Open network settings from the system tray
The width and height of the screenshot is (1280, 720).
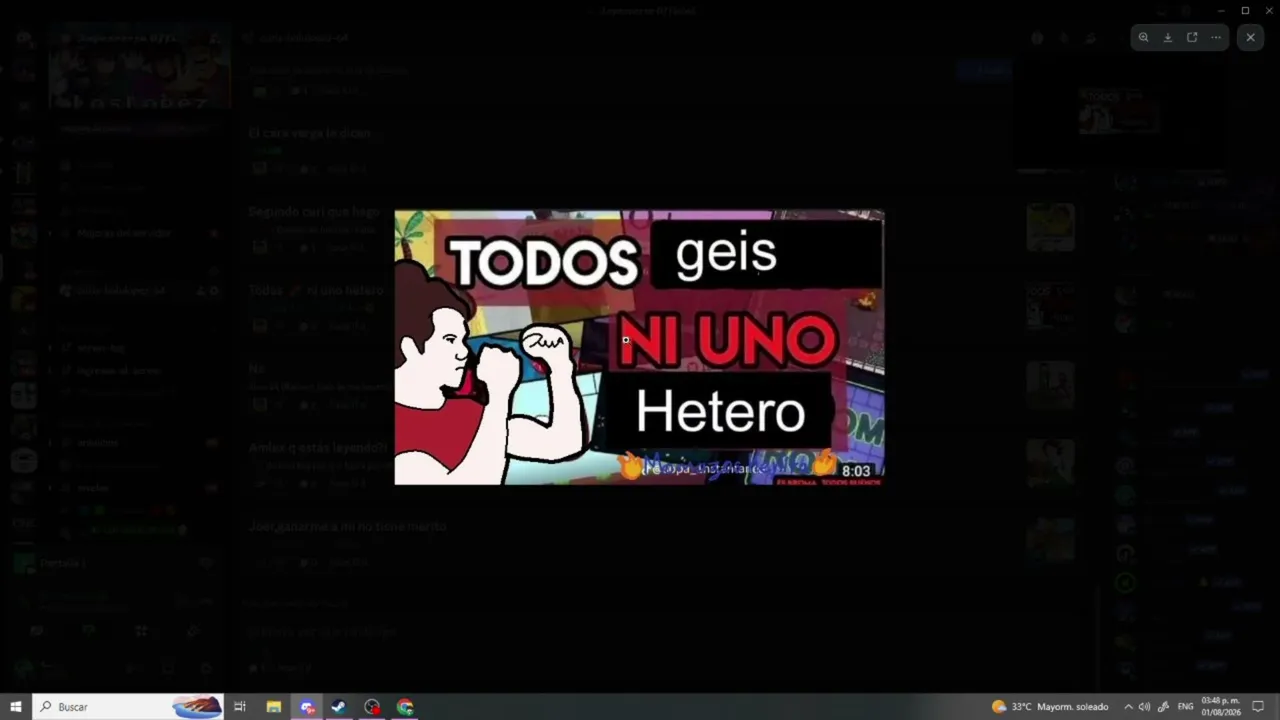(x=1163, y=707)
